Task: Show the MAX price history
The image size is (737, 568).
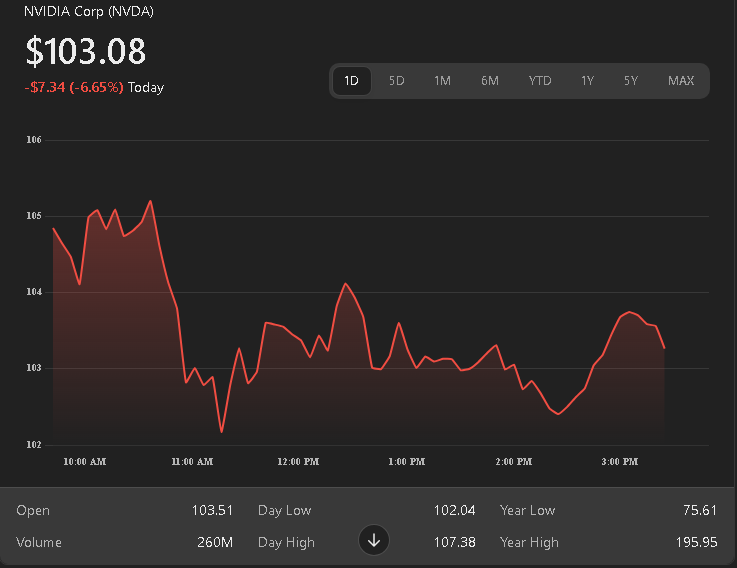Action: coord(681,81)
